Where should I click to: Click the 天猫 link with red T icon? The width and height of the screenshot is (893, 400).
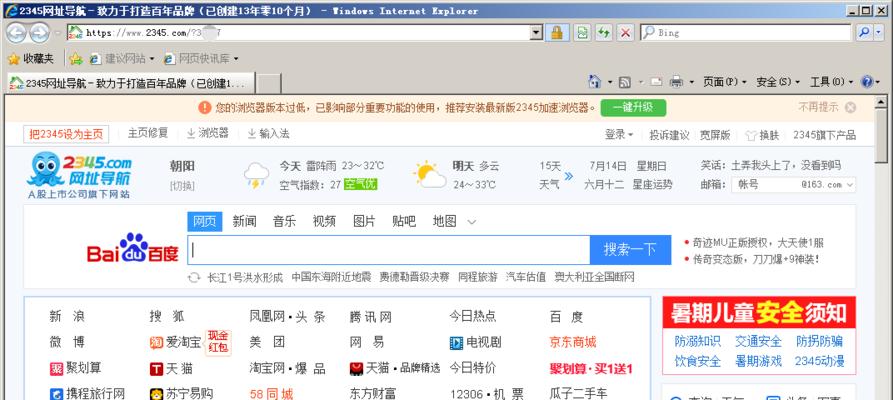[x=171, y=369]
